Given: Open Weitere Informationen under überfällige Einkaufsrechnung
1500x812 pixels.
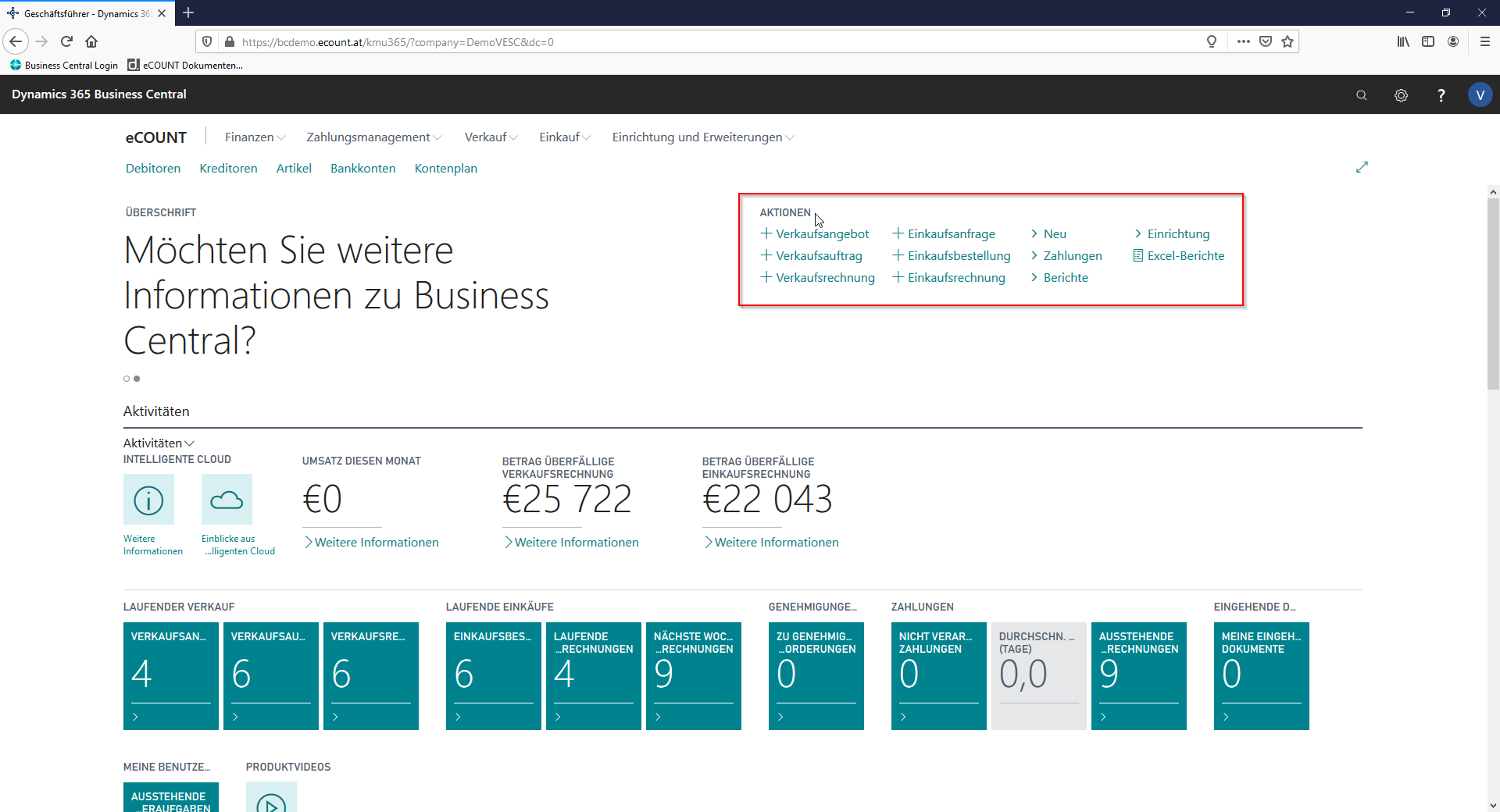Looking at the screenshot, I should [771, 542].
